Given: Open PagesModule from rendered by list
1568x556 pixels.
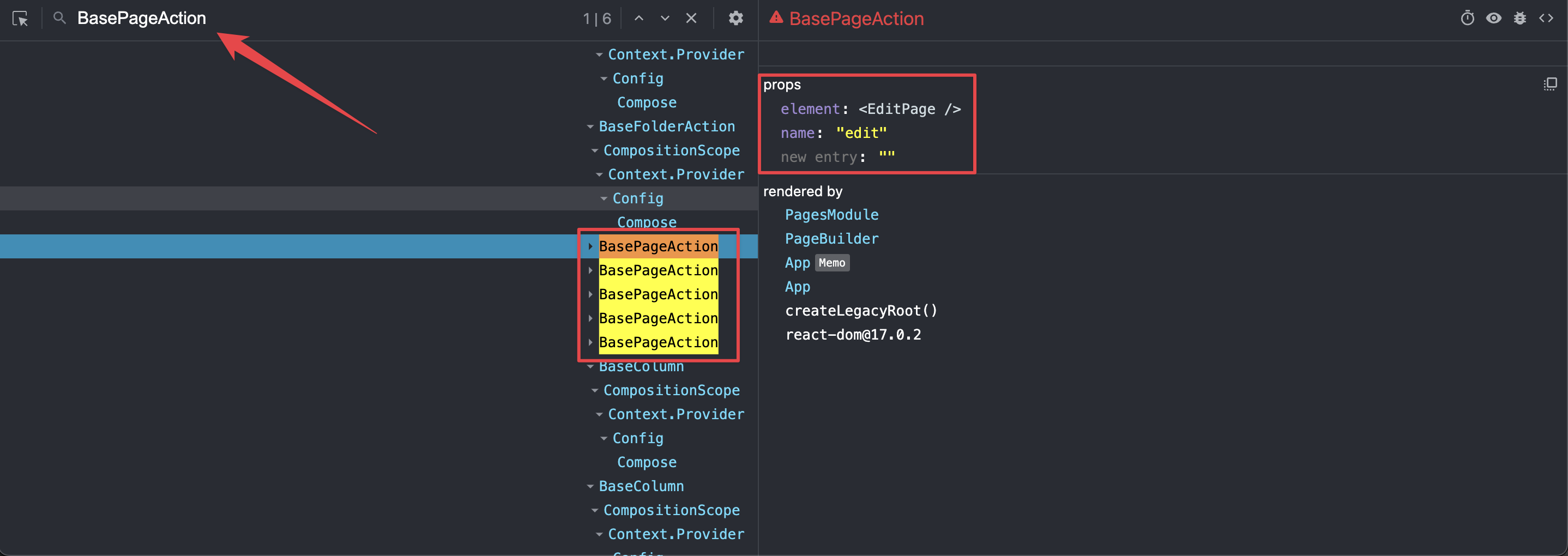Looking at the screenshot, I should click(831, 214).
